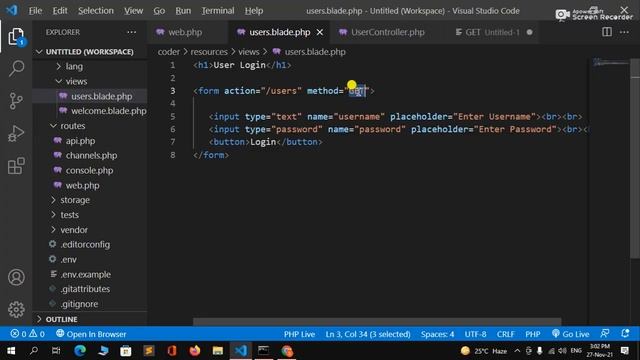Click resources in the breadcrumb path
The height and width of the screenshot is (360, 640).
point(209,52)
